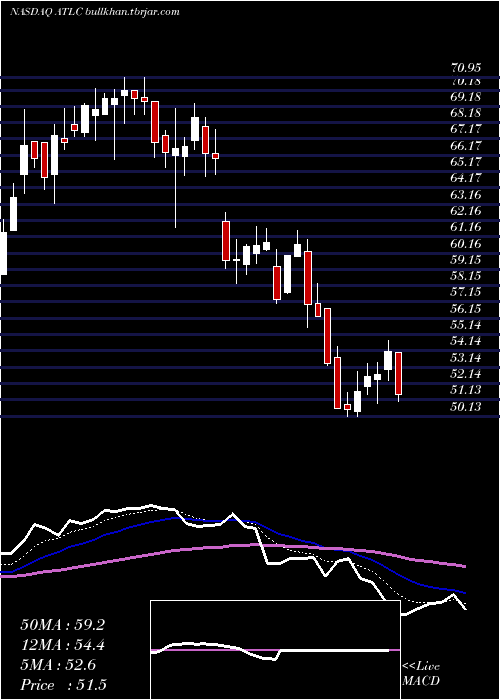Select the 66.17 price axis label
The width and height of the screenshot is (500, 700).
click(x=466, y=146)
